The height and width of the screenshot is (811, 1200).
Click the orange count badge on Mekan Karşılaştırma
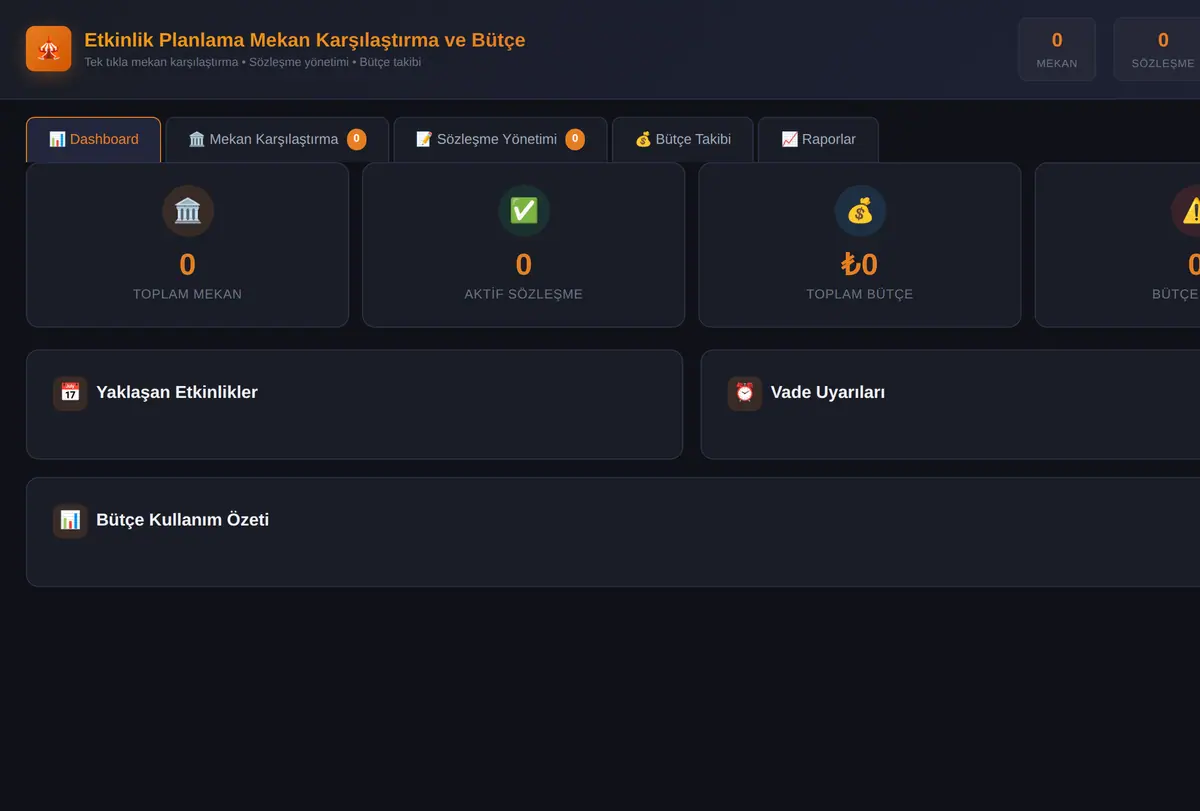pyautogui.click(x=357, y=140)
